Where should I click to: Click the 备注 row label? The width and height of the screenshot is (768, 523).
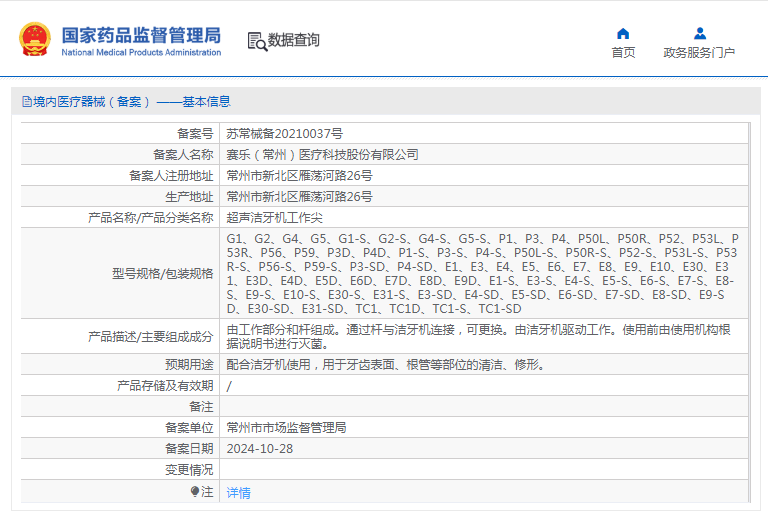coord(201,407)
